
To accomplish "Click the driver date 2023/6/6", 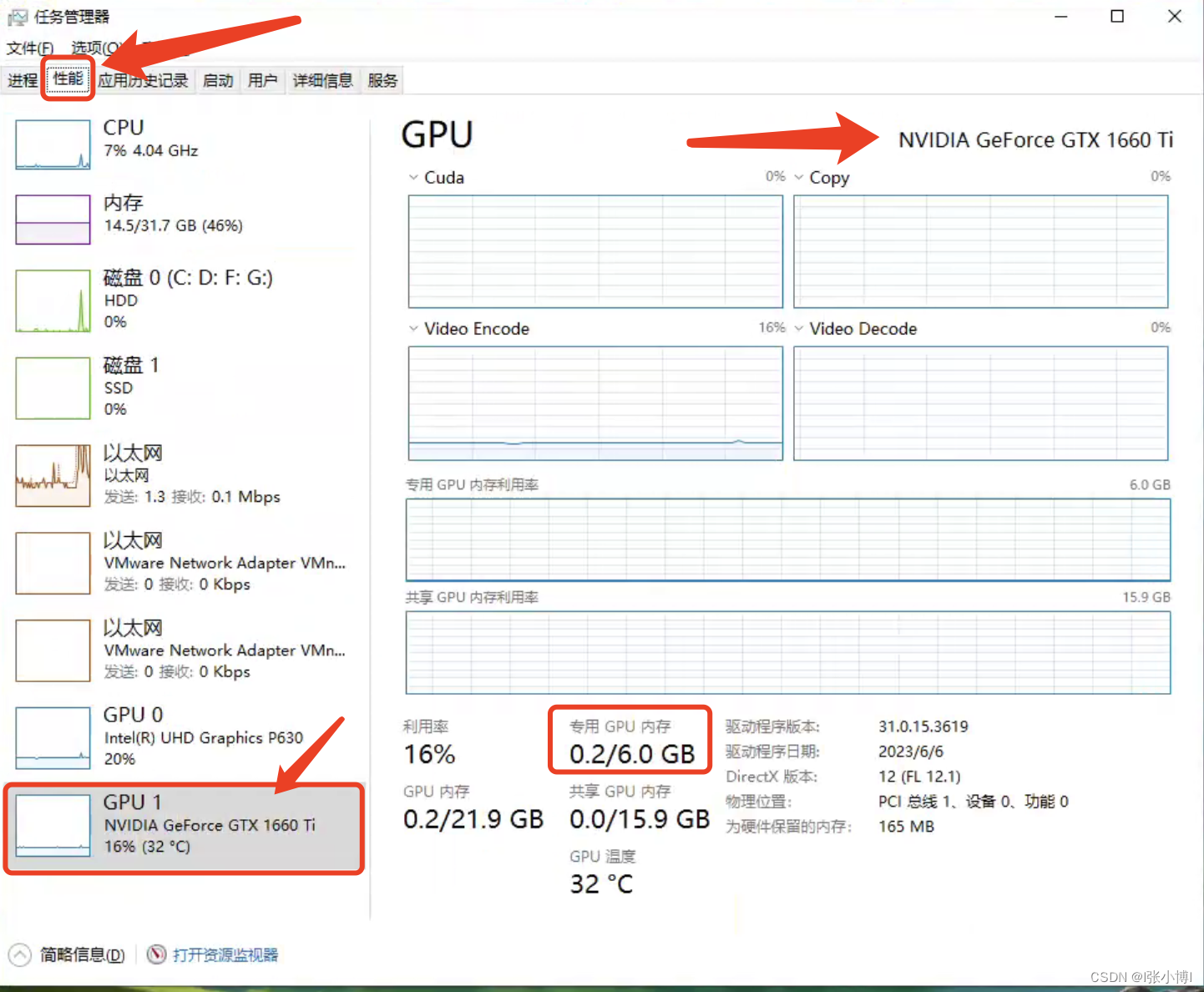I will pos(911,752).
